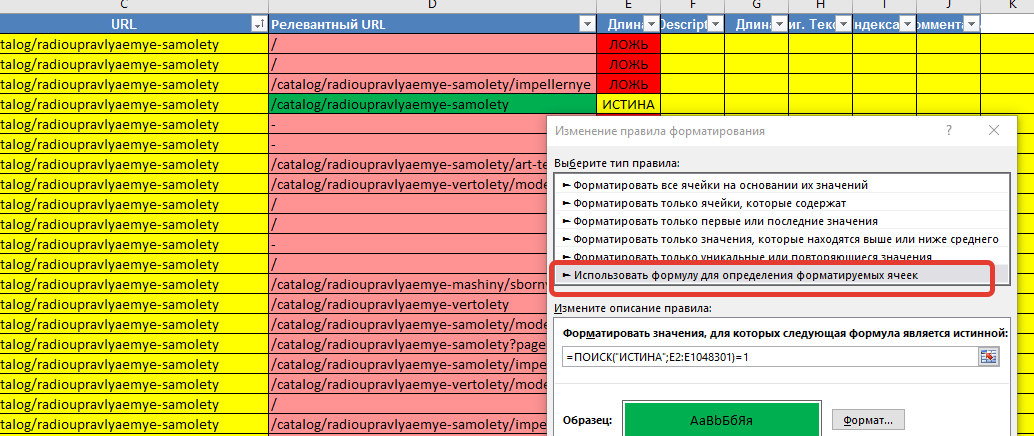Image resolution: width=1034 pixels, height=436 pixels.
Task: Open the URL column sort dropdown
Action: point(258,24)
